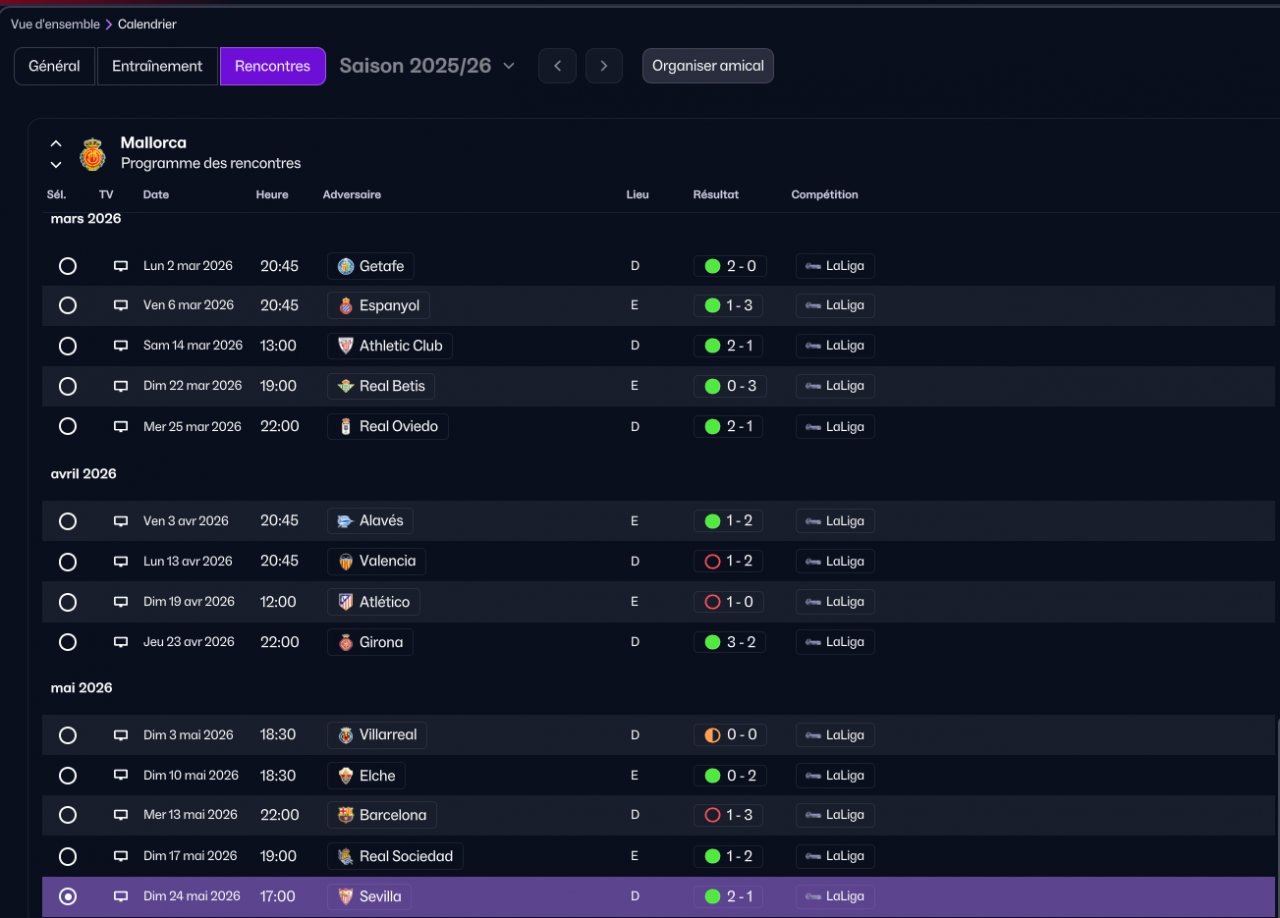Switch to the Entraînement tab

(157, 66)
